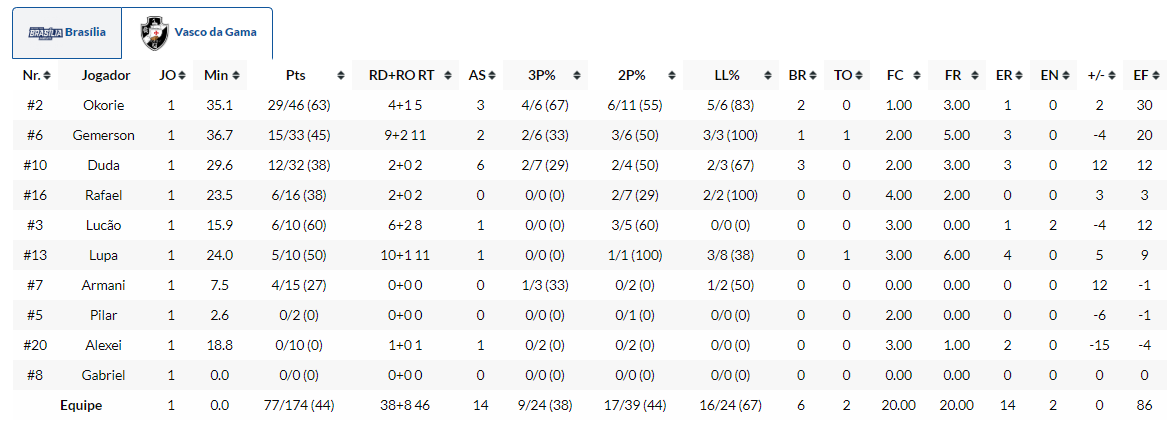The width and height of the screenshot is (1175, 426).
Task: Click the Brasília team logo
Action: coord(45,32)
